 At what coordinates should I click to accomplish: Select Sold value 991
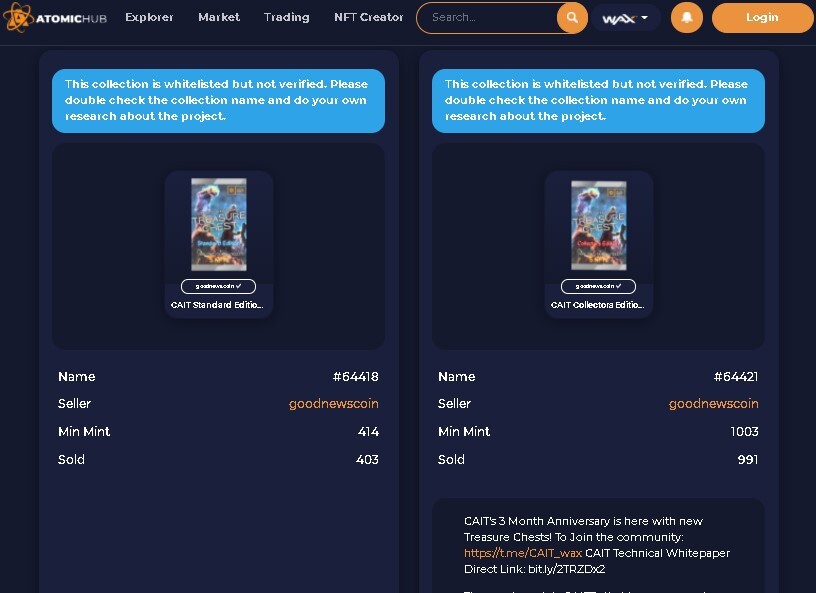[748, 460]
